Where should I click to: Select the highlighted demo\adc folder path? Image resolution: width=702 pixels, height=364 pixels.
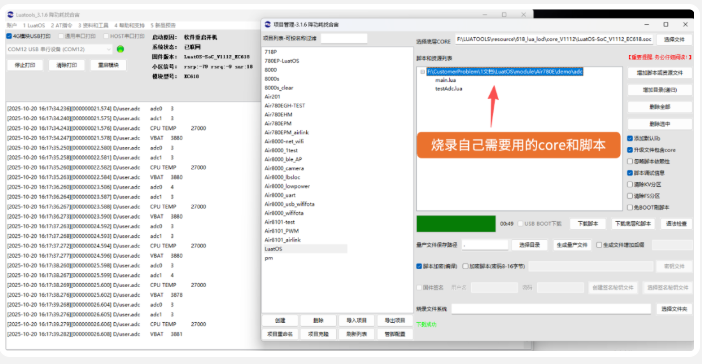point(505,72)
